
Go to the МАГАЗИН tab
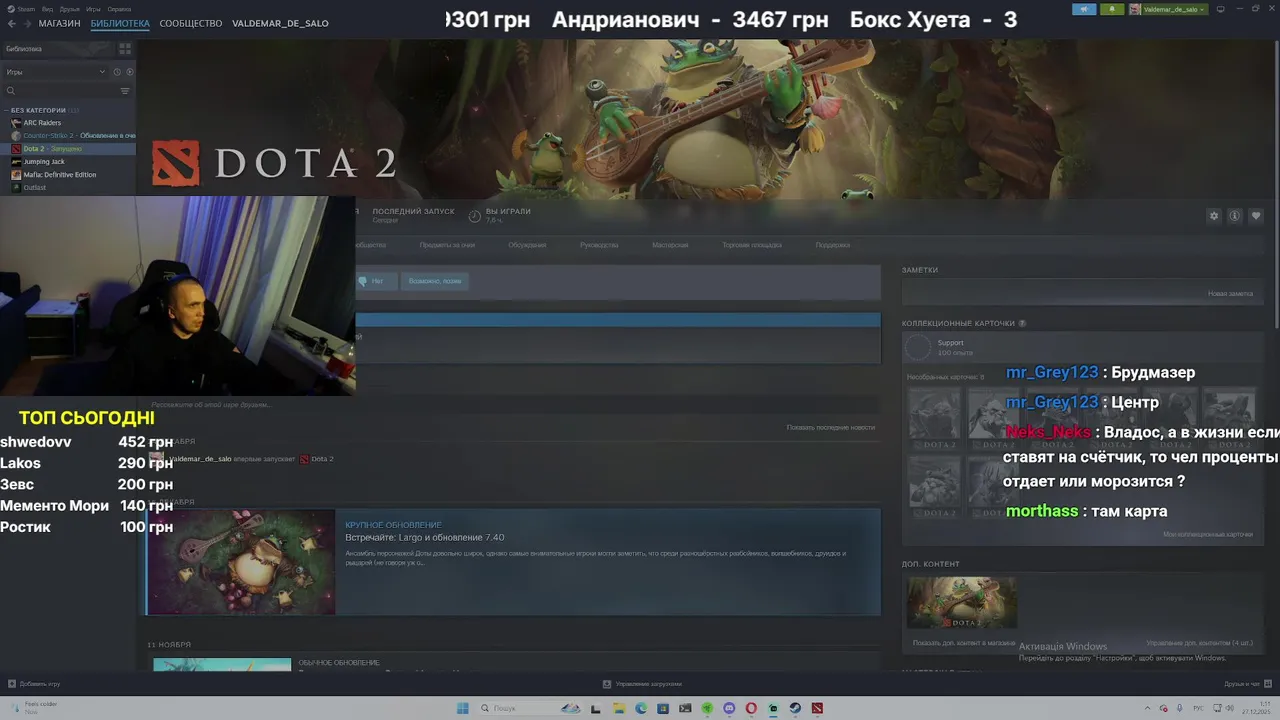[60, 23]
